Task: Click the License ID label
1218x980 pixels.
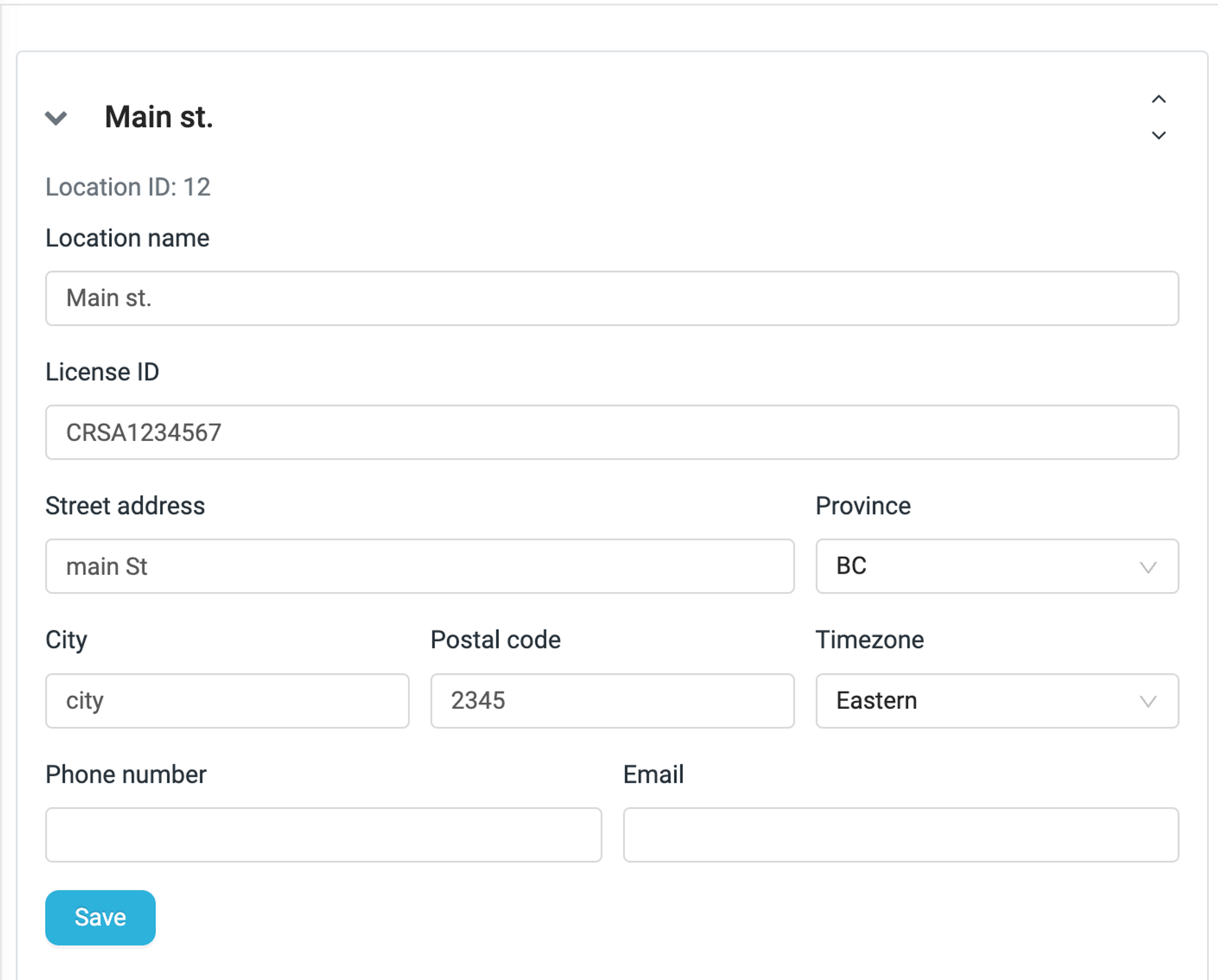Action: [x=102, y=372]
